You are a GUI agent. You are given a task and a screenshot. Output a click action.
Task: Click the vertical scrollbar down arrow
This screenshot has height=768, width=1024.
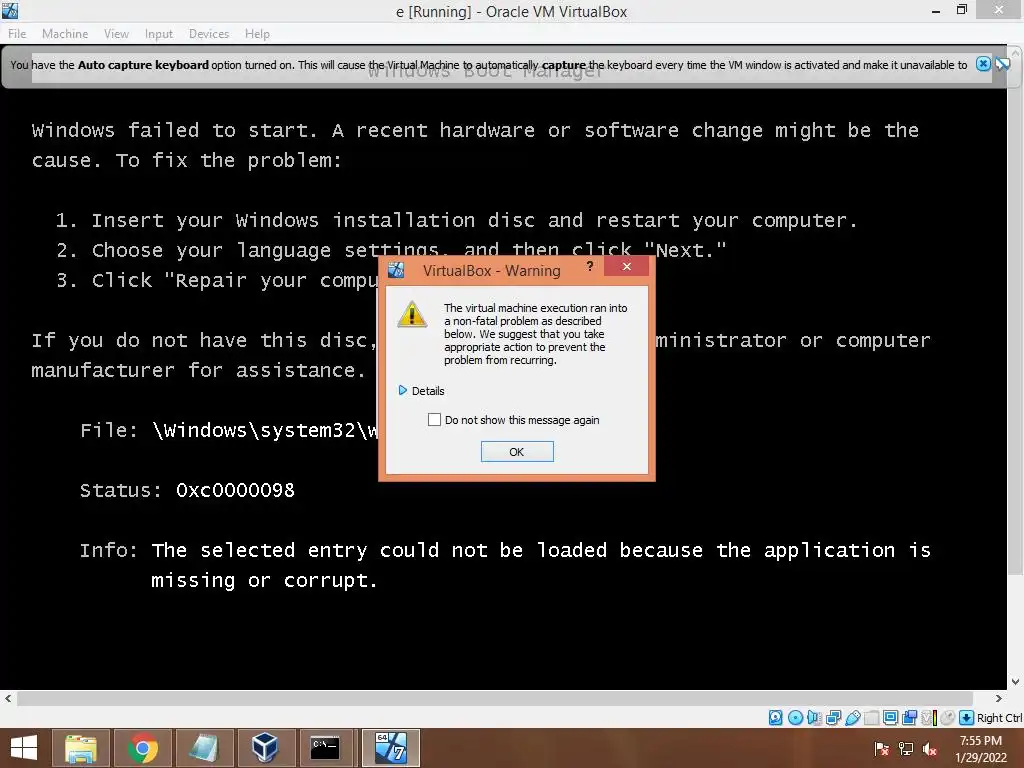pyautogui.click(x=1016, y=682)
